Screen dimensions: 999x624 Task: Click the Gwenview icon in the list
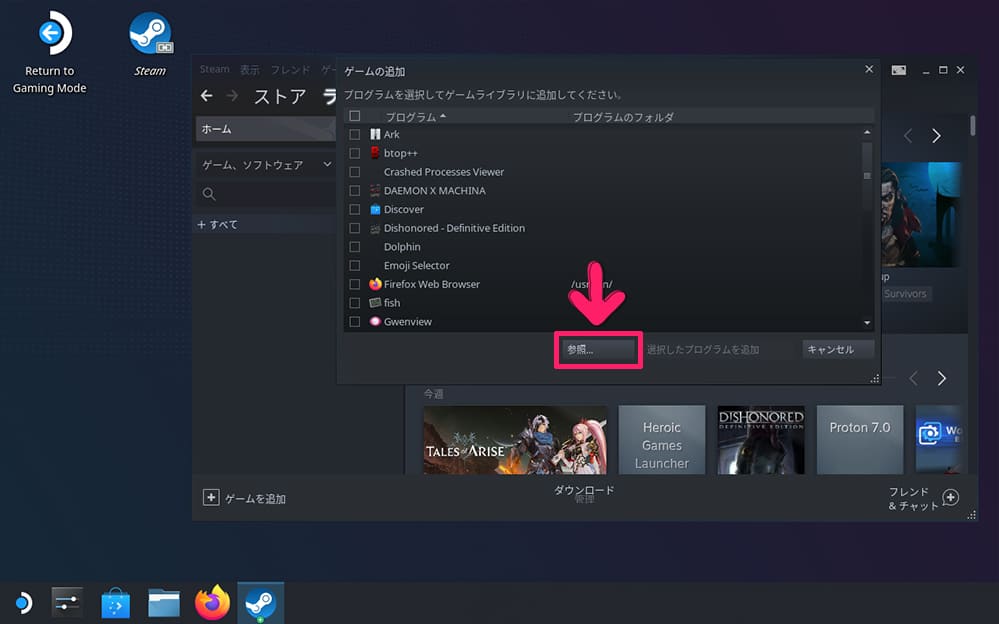[x=375, y=321]
